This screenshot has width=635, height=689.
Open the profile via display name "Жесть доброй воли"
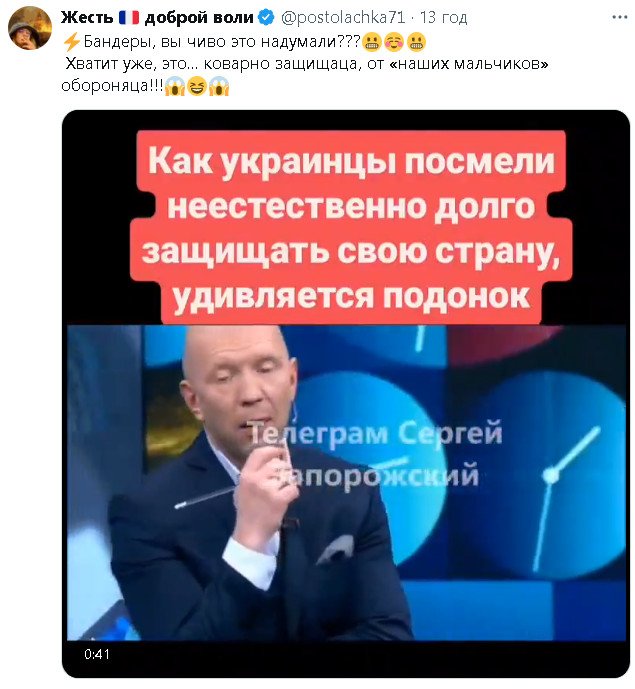click(x=157, y=18)
